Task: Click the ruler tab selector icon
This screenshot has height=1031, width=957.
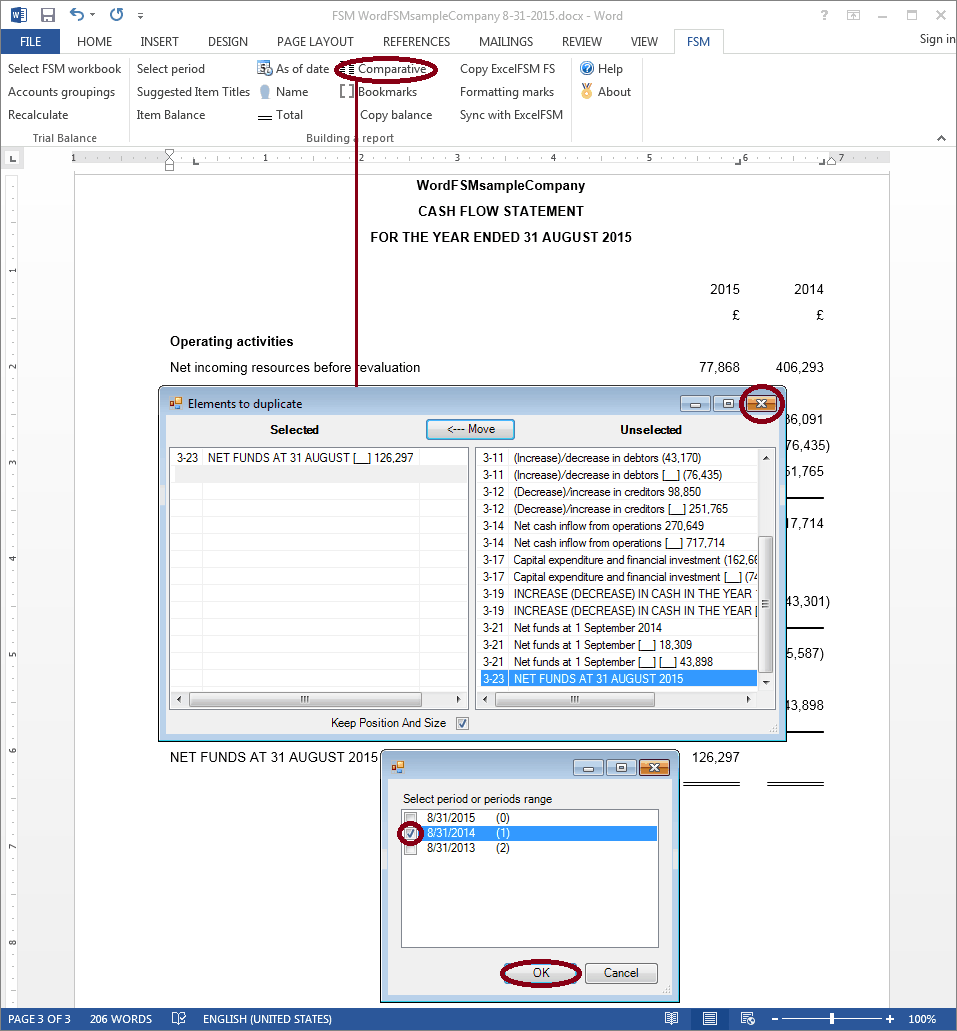Action: 12,158
